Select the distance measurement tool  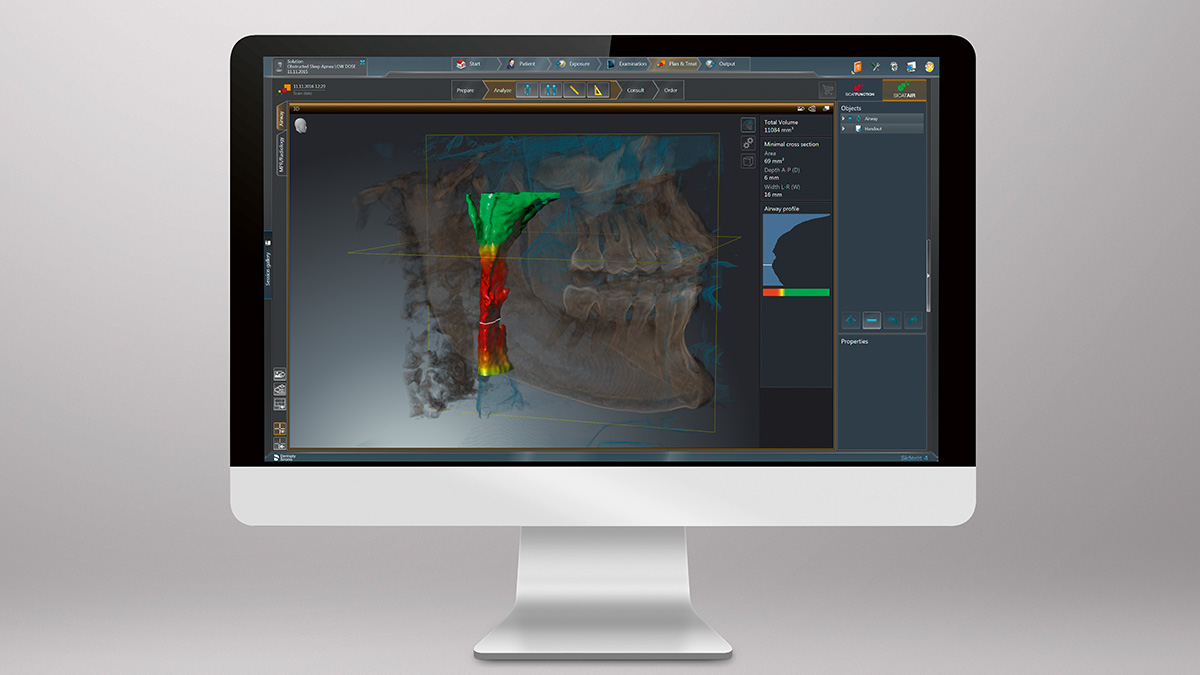[x=574, y=90]
